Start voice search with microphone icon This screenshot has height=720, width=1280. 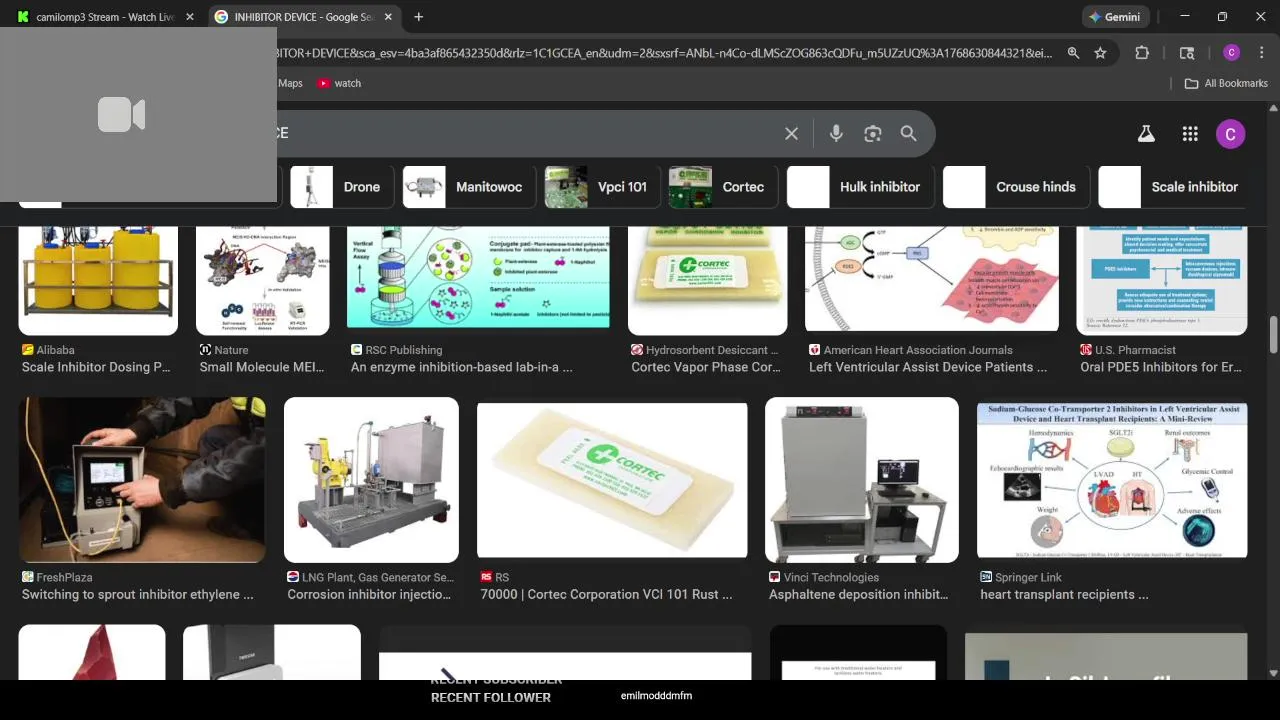[x=836, y=133]
